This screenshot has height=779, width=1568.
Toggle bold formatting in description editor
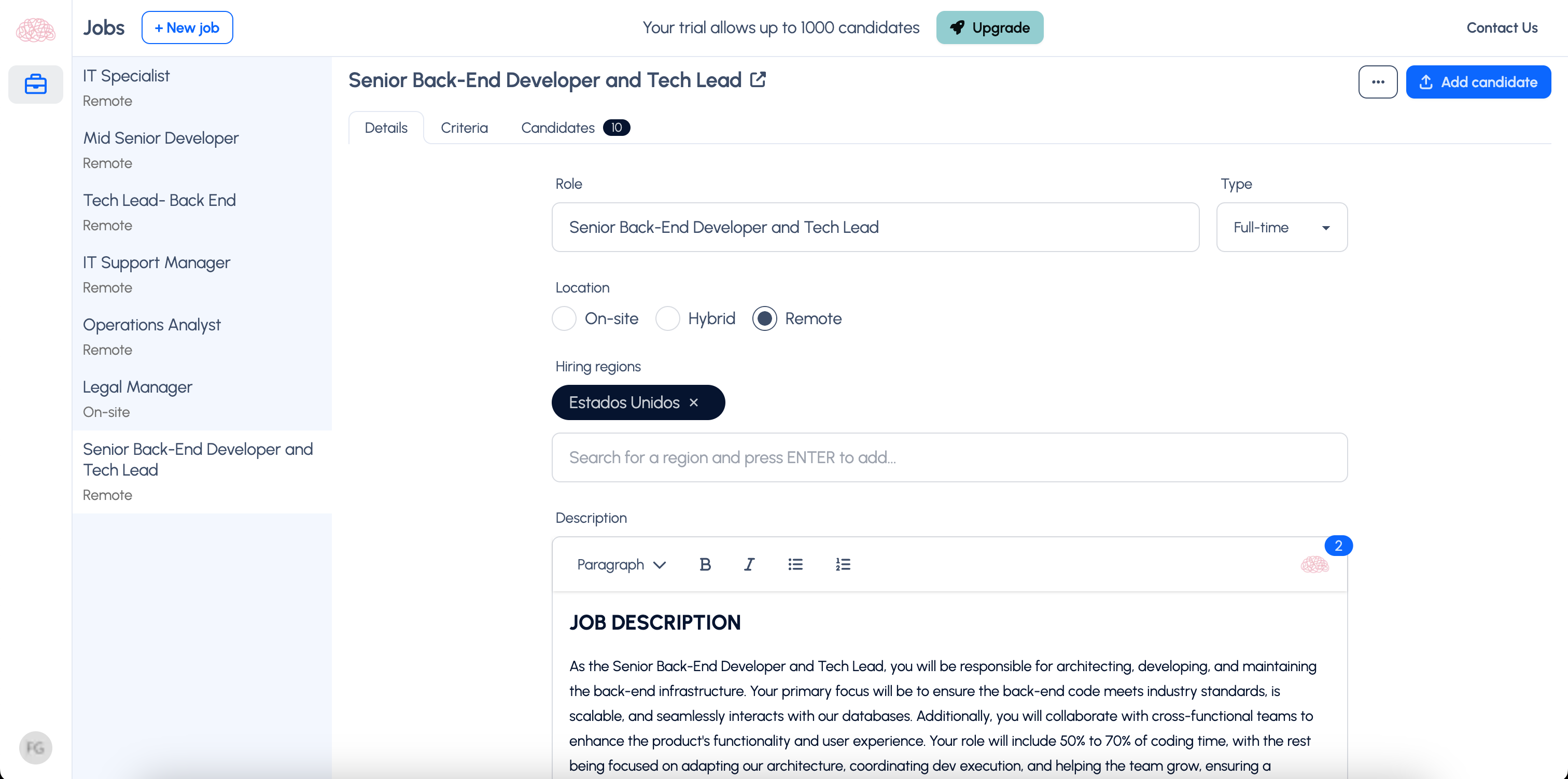click(705, 565)
